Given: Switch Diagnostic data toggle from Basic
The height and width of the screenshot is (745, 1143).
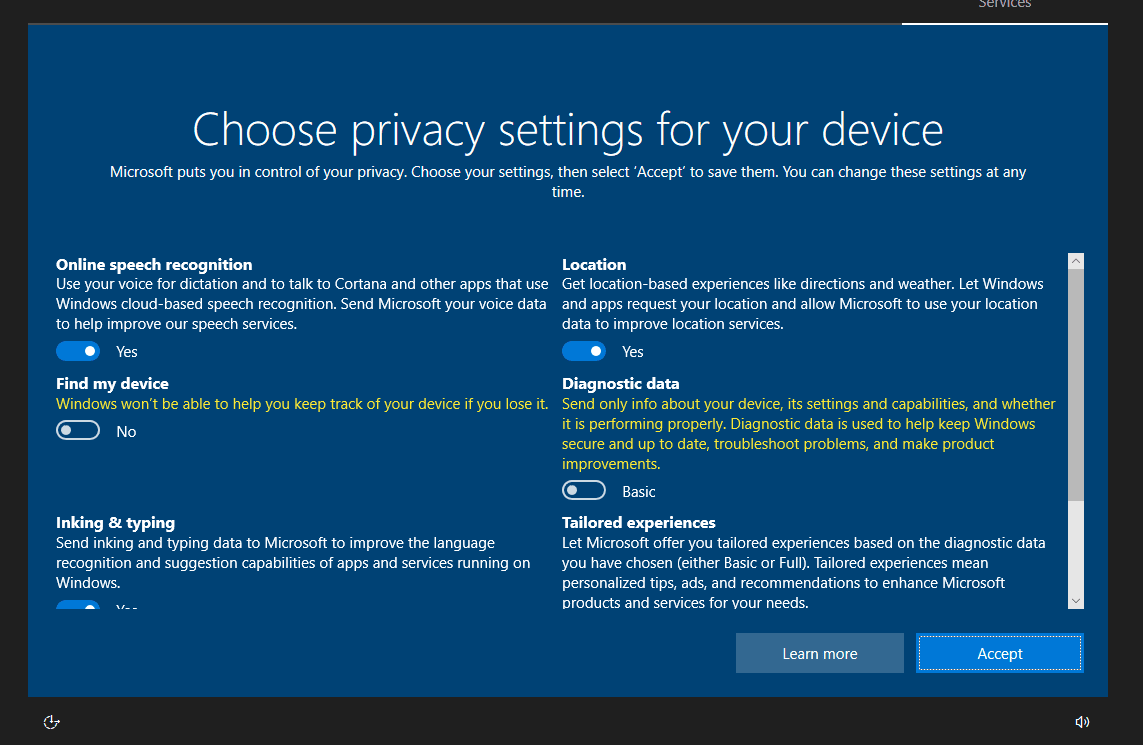Looking at the screenshot, I should [584, 491].
